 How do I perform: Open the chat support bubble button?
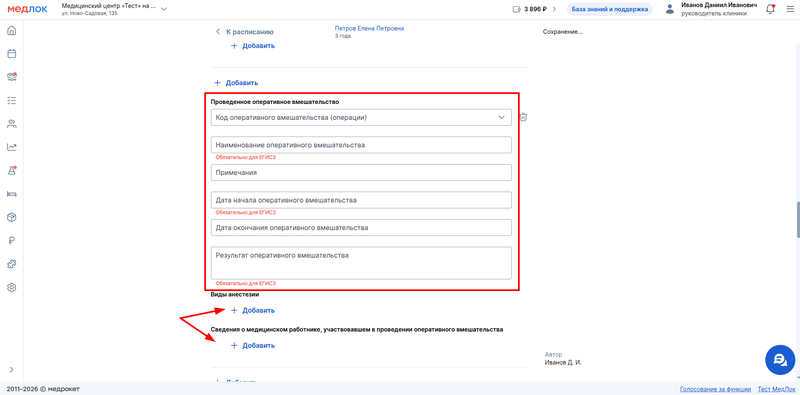click(x=780, y=360)
